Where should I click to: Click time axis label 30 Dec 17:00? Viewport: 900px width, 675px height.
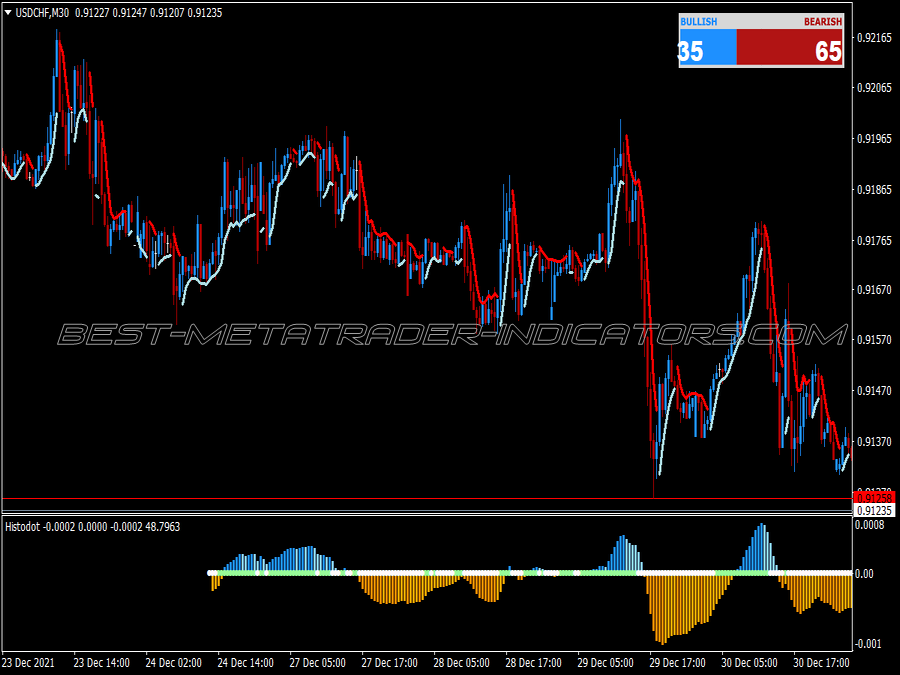point(821,663)
